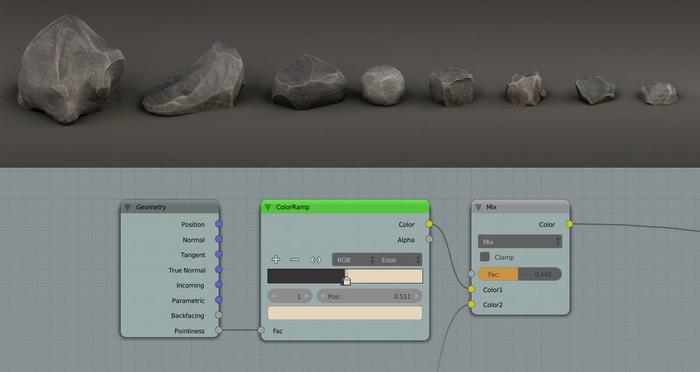This screenshot has height=372, width=700.
Task: Click the Pos field showing 0.511
Action: coord(370,296)
